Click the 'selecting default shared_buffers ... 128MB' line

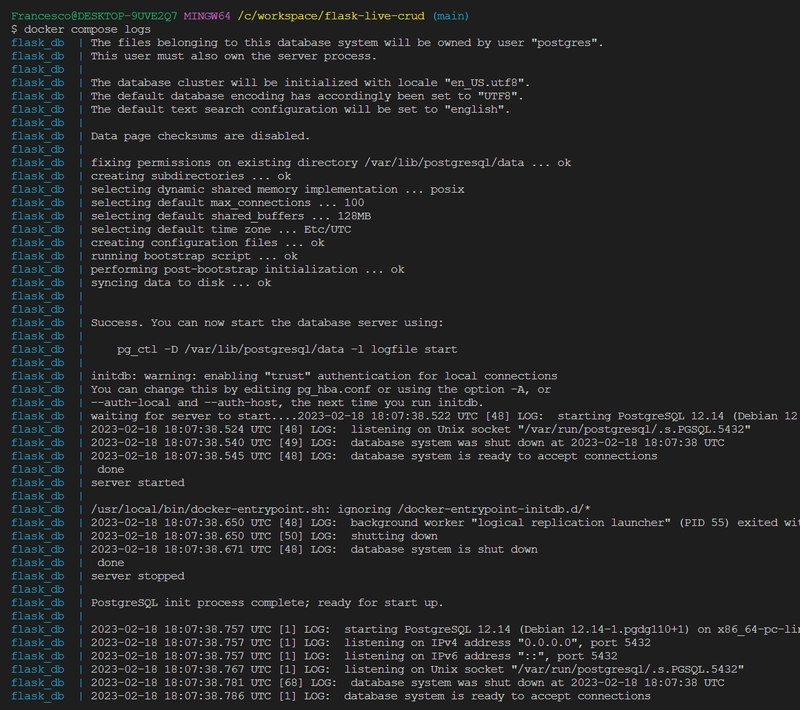tap(231, 216)
